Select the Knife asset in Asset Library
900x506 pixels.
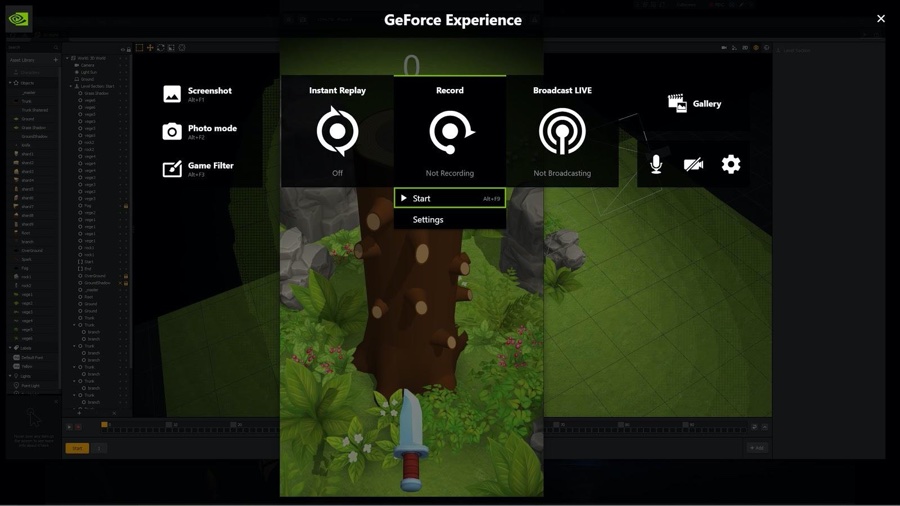pos(33,145)
